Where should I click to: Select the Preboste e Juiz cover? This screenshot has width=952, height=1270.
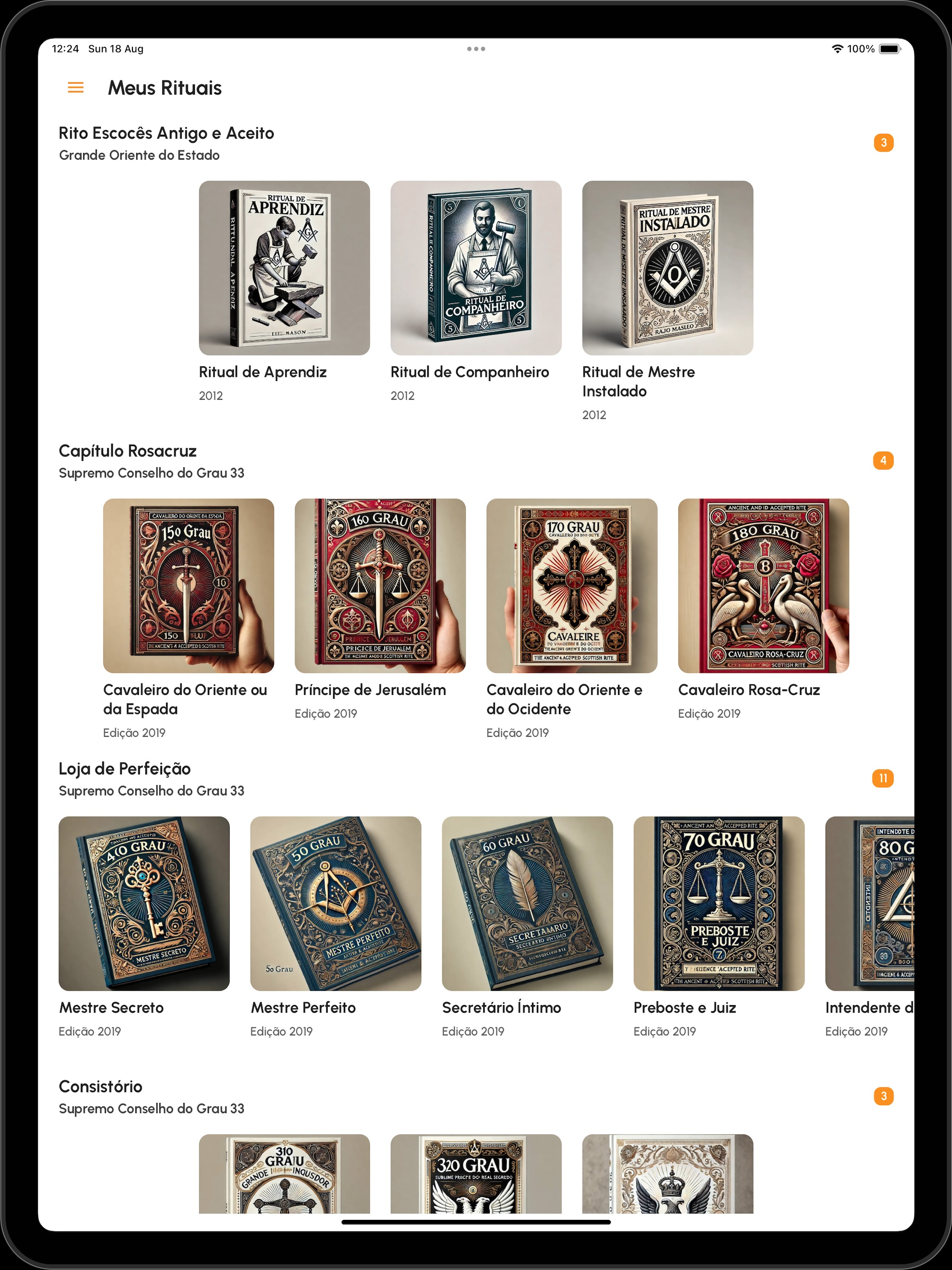720,904
